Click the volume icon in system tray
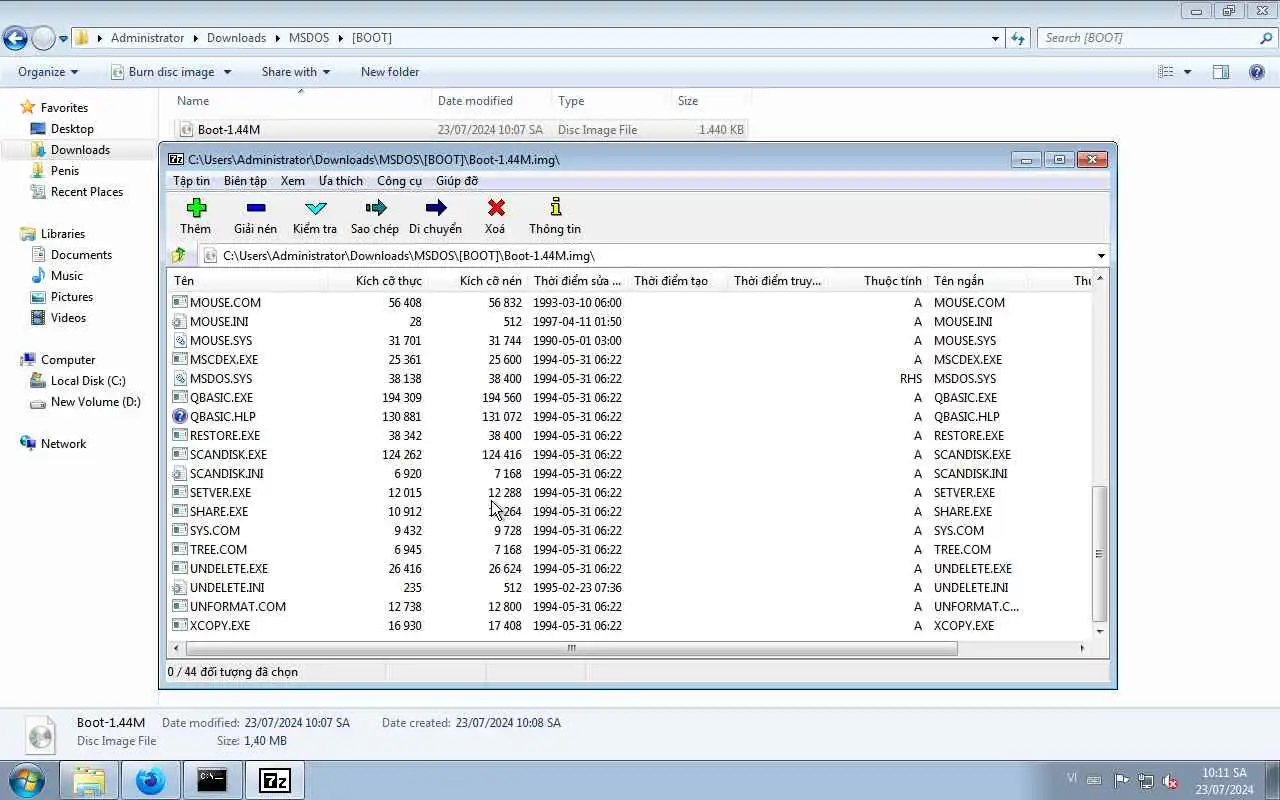This screenshot has width=1280, height=800. point(1170,780)
